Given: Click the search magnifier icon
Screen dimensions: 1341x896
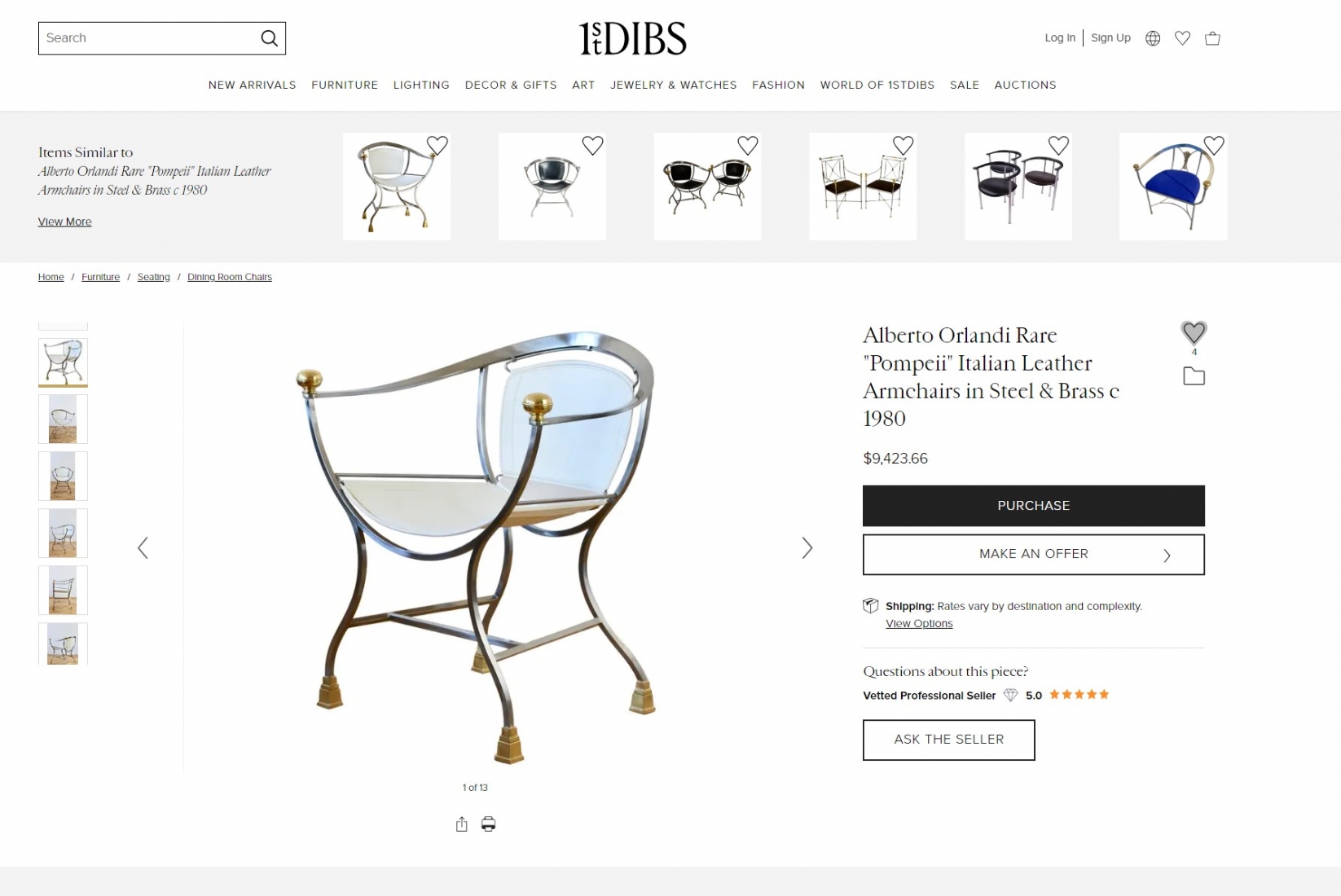Looking at the screenshot, I should pyautogui.click(x=269, y=38).
